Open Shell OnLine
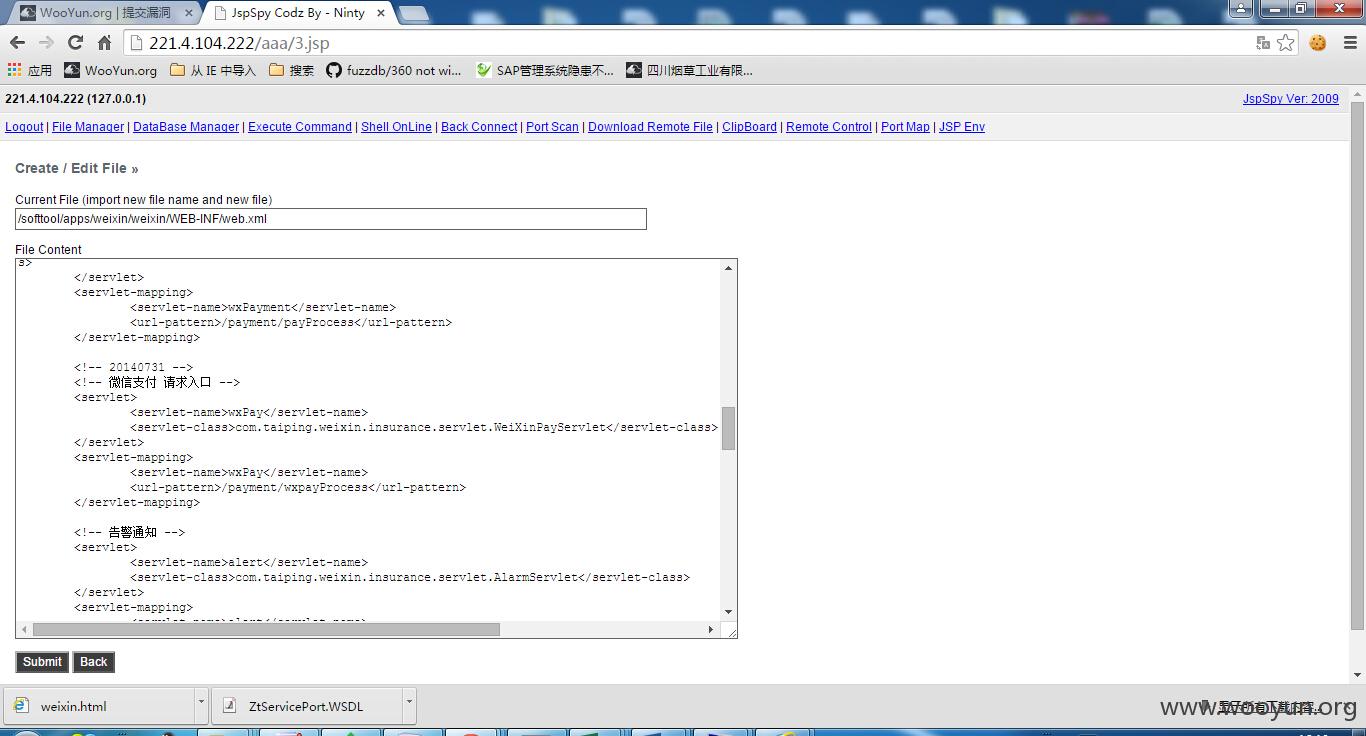Viewport: 1366px width, 736px height. pos(396,127)
